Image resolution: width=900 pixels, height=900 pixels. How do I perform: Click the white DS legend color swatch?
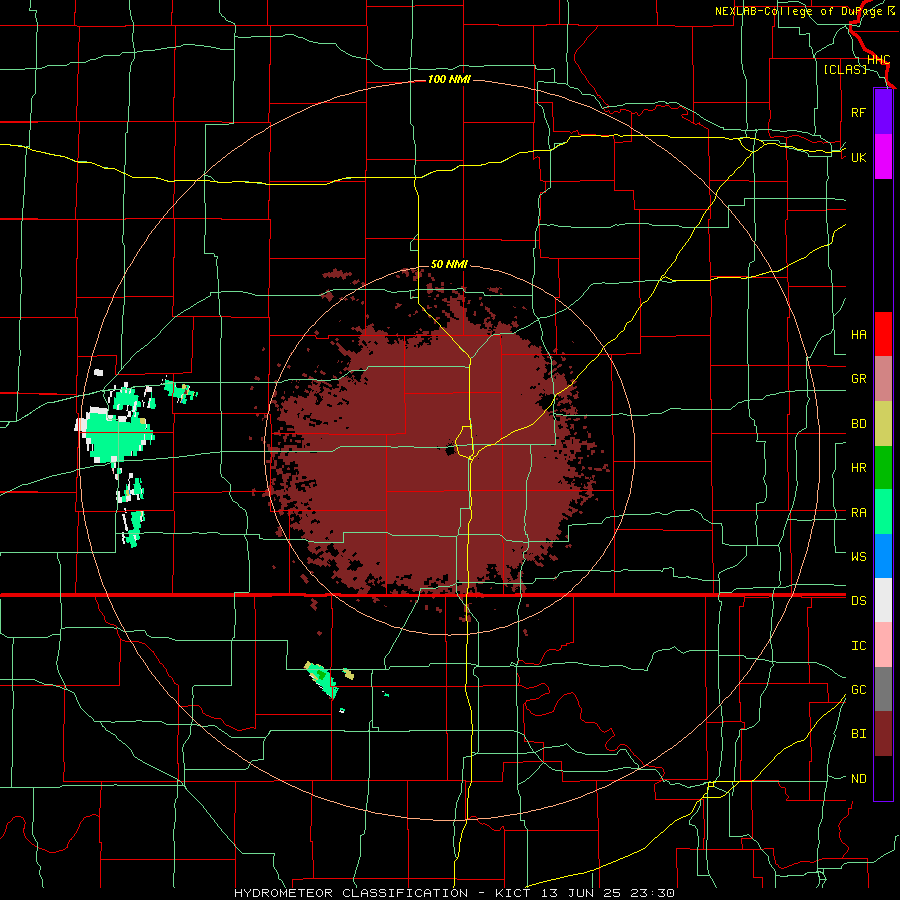click(x=883, y=600)
